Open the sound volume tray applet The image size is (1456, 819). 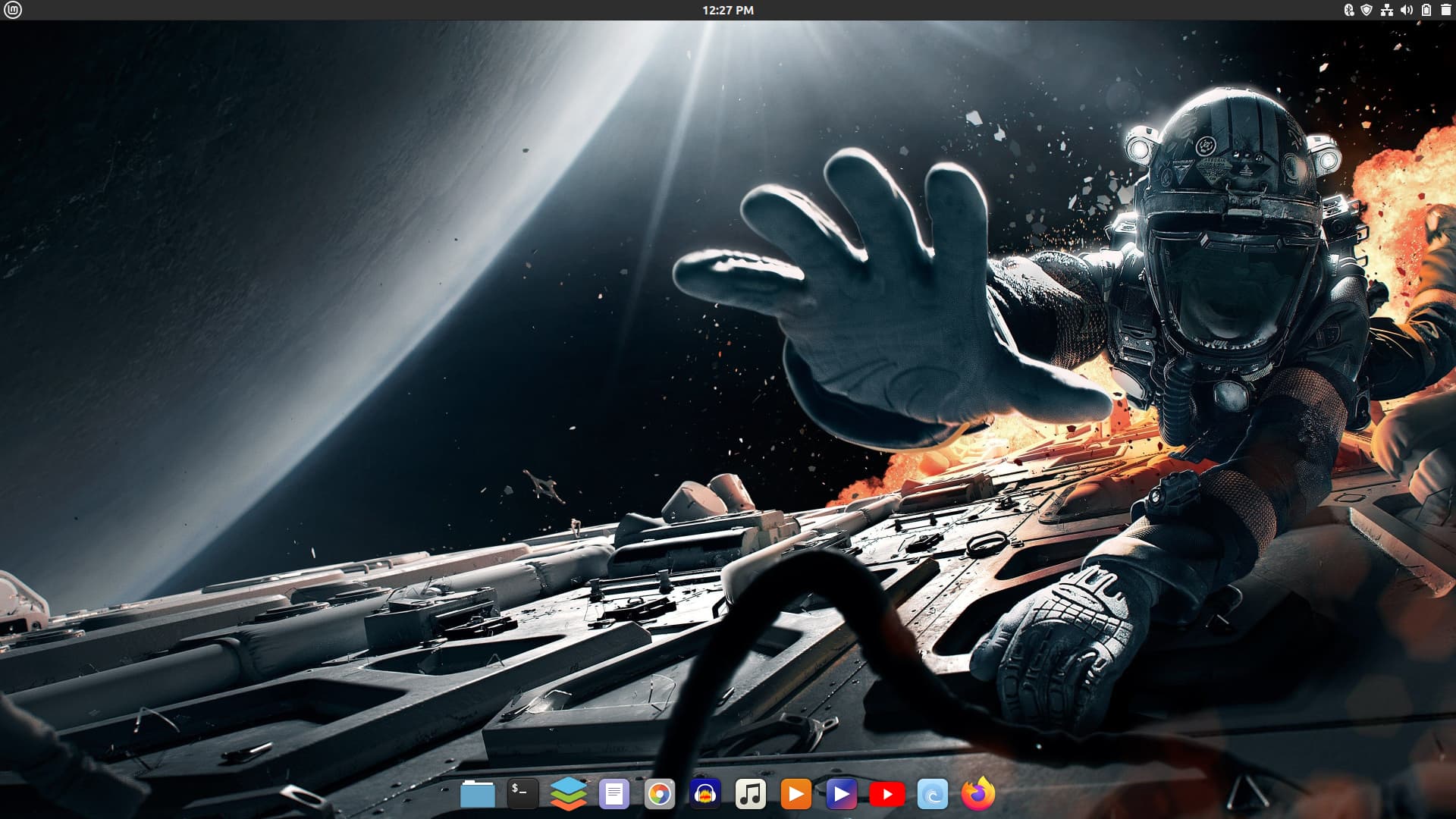(1406, 10)
